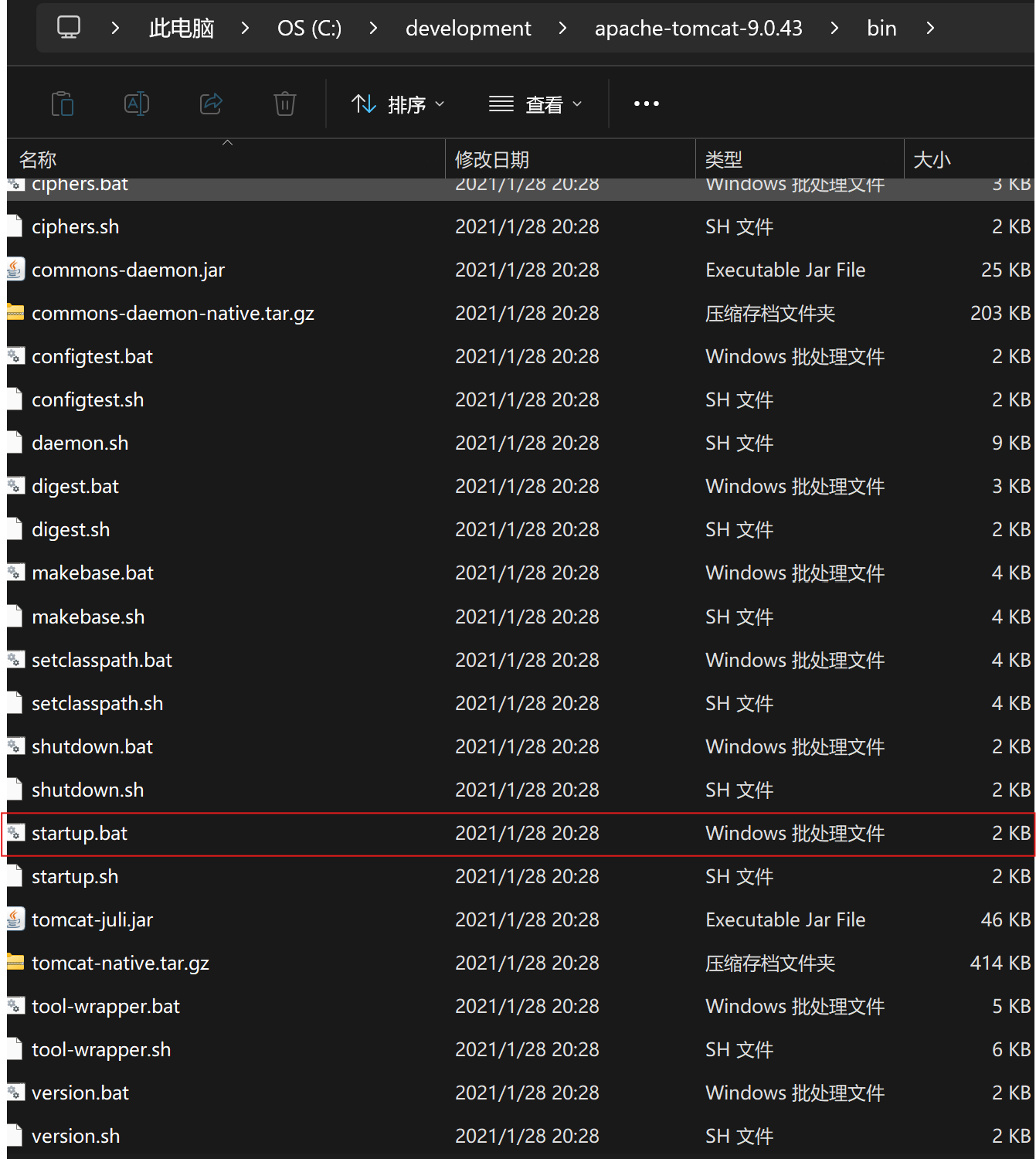Click the Paste clipboard icon in toolbar
The height and width of the screenshot is (1159, 1036).
point(63,104)
